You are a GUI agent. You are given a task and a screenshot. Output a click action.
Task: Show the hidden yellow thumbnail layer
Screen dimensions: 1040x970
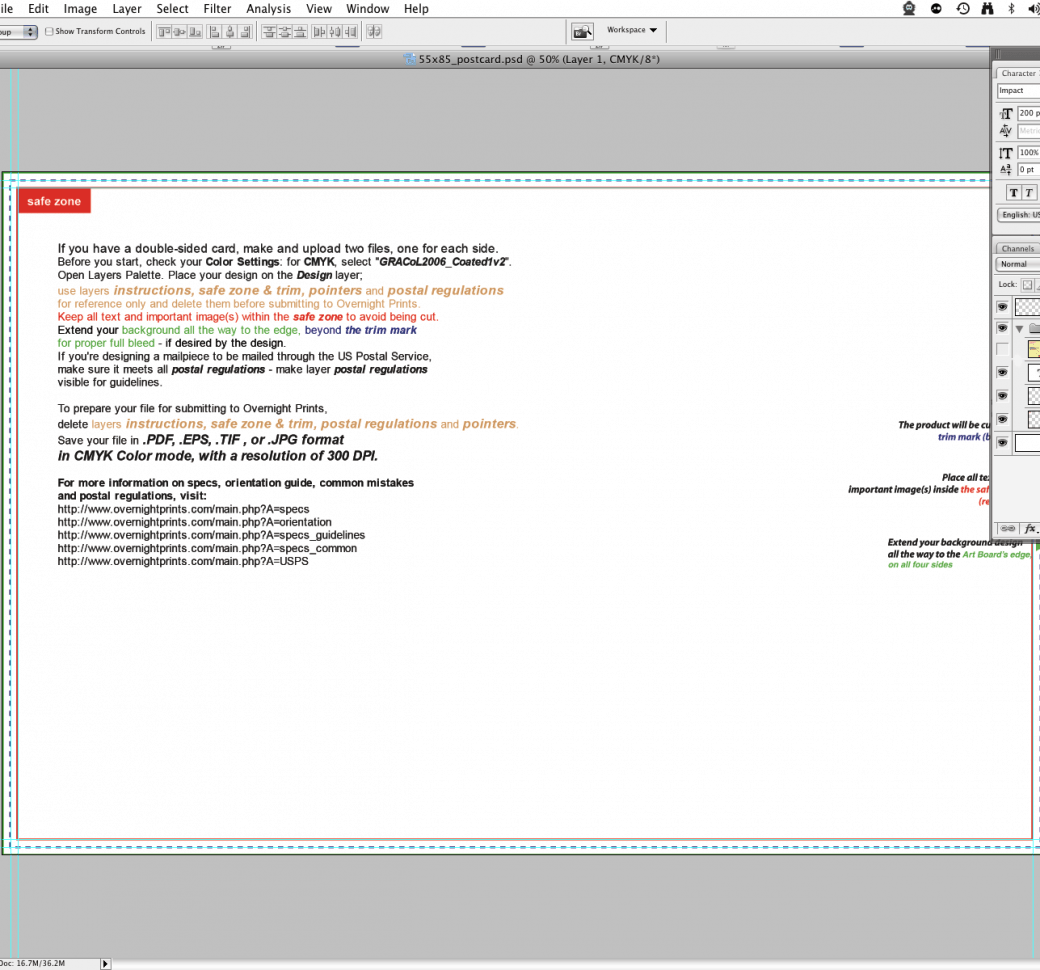pos(1002,349)
